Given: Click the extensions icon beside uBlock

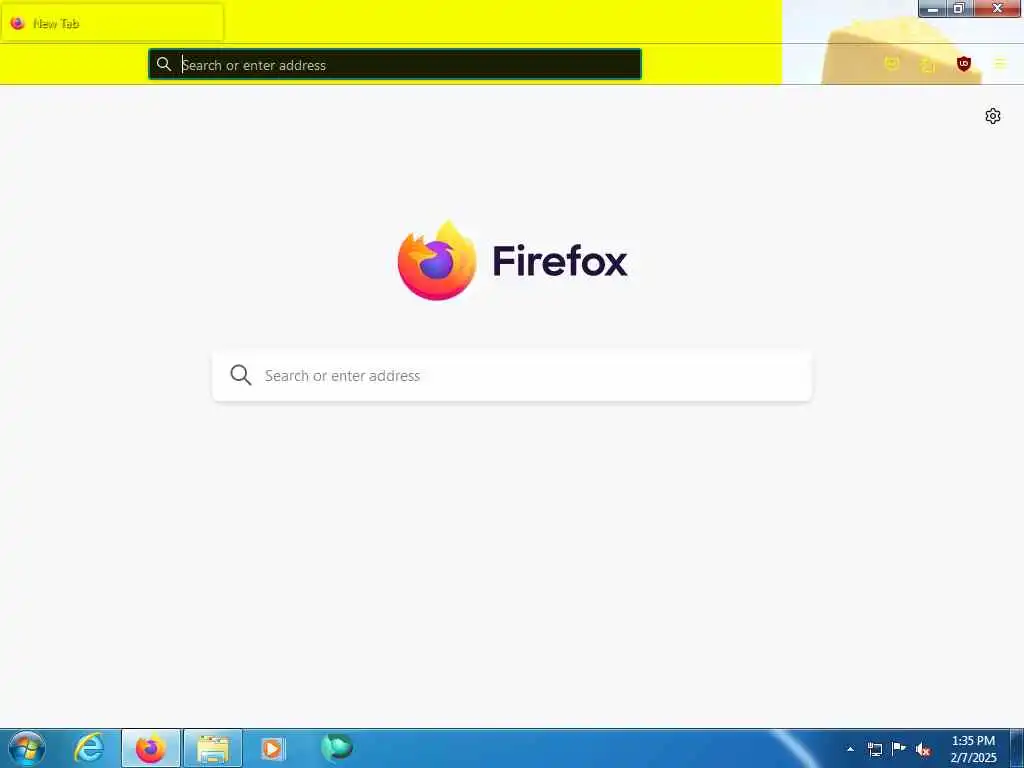Looking at the screenshot, I should (x=927, y=65).
